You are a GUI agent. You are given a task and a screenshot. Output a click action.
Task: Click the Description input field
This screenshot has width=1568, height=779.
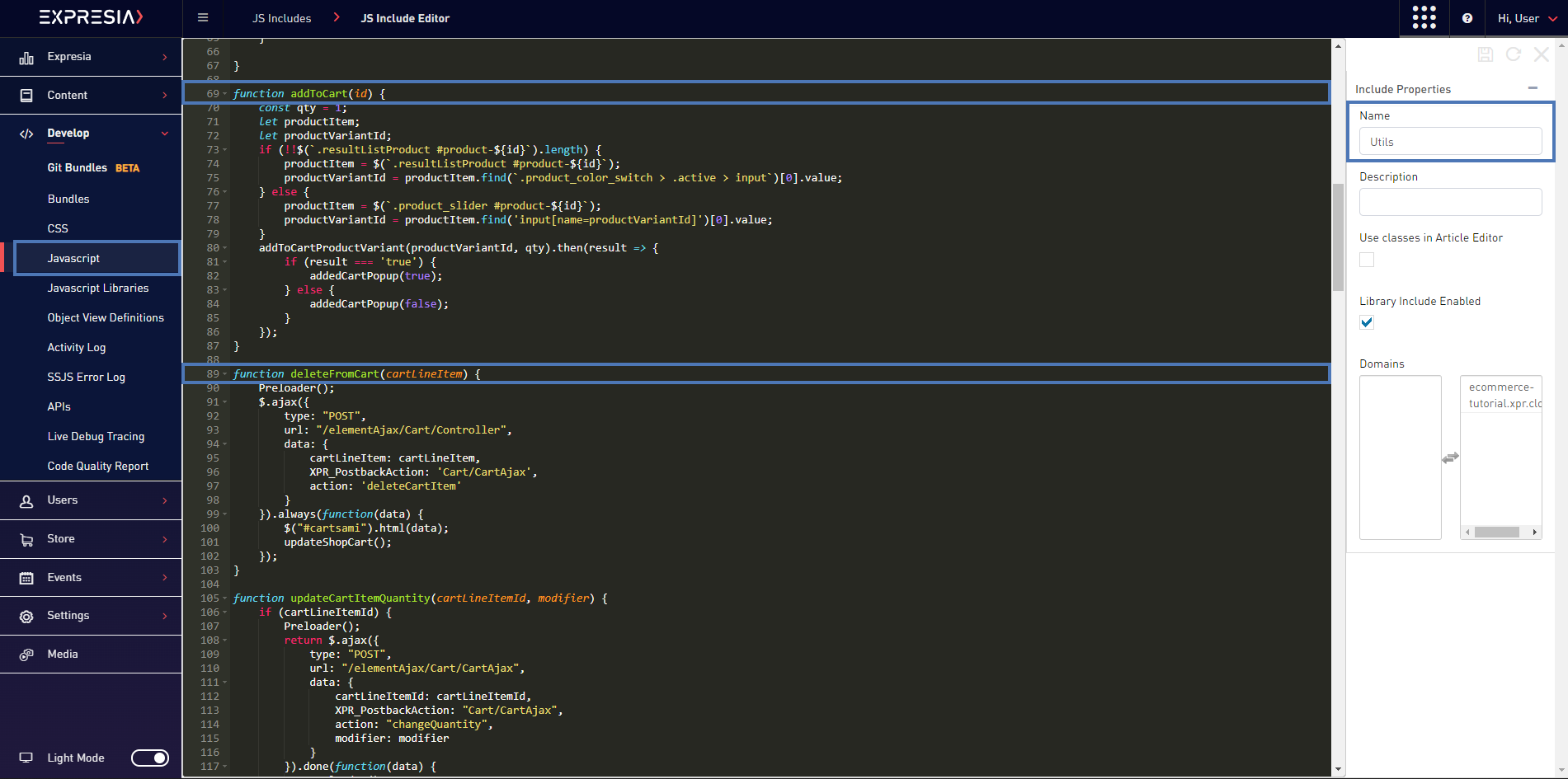click(x=1450, y=202)
